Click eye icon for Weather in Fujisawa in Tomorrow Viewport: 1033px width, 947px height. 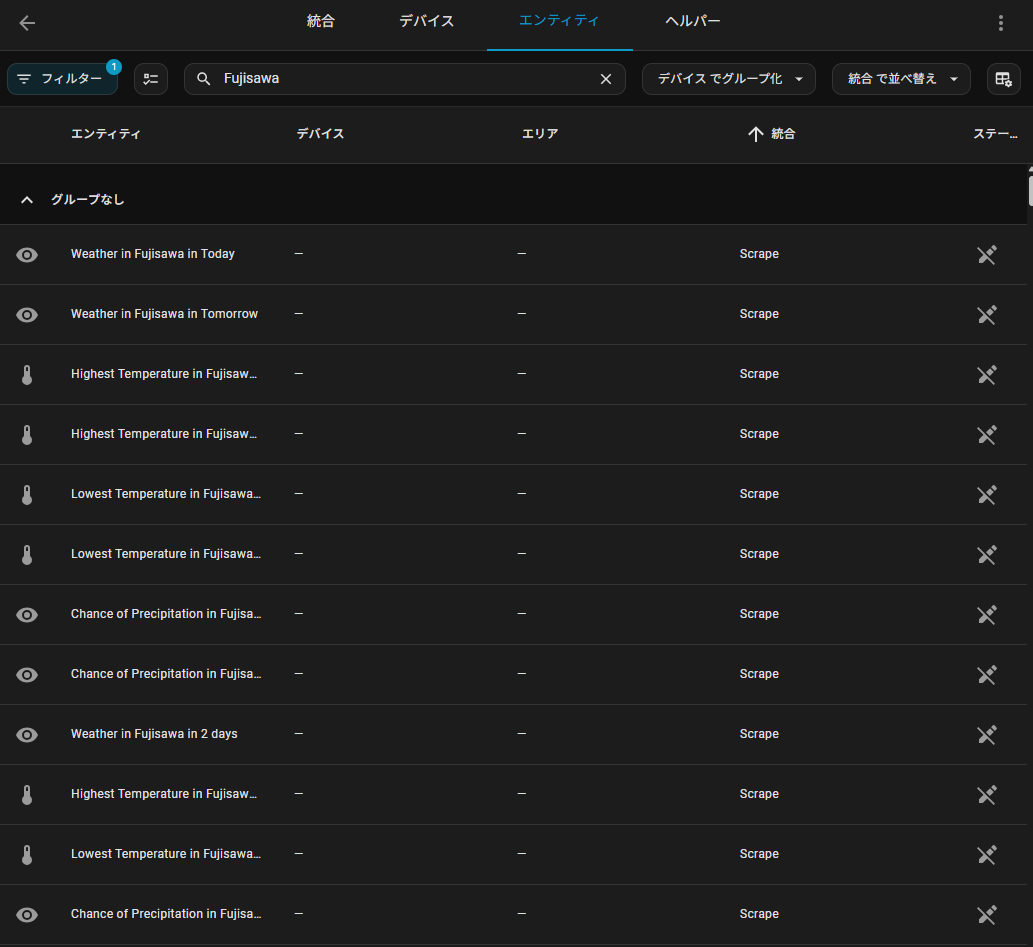pos(27,315)
